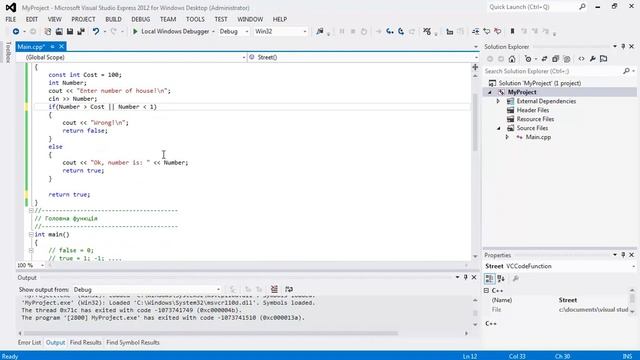The height and width of the screenshot is (360, 640).
Task: Open the Win32 platform dropdown
Action: point(280,31)
